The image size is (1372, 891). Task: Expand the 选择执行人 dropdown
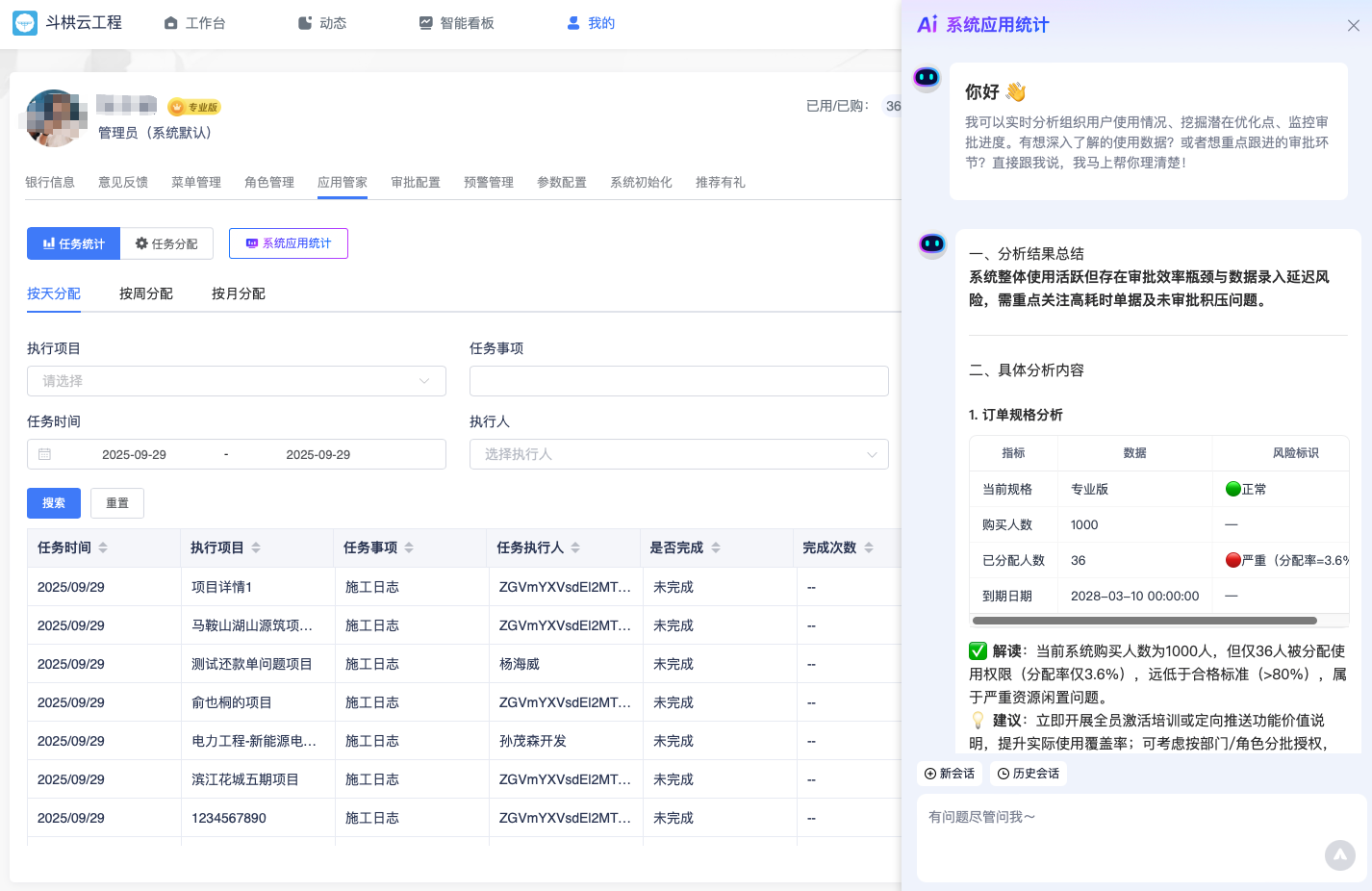(x=679, y=454)
